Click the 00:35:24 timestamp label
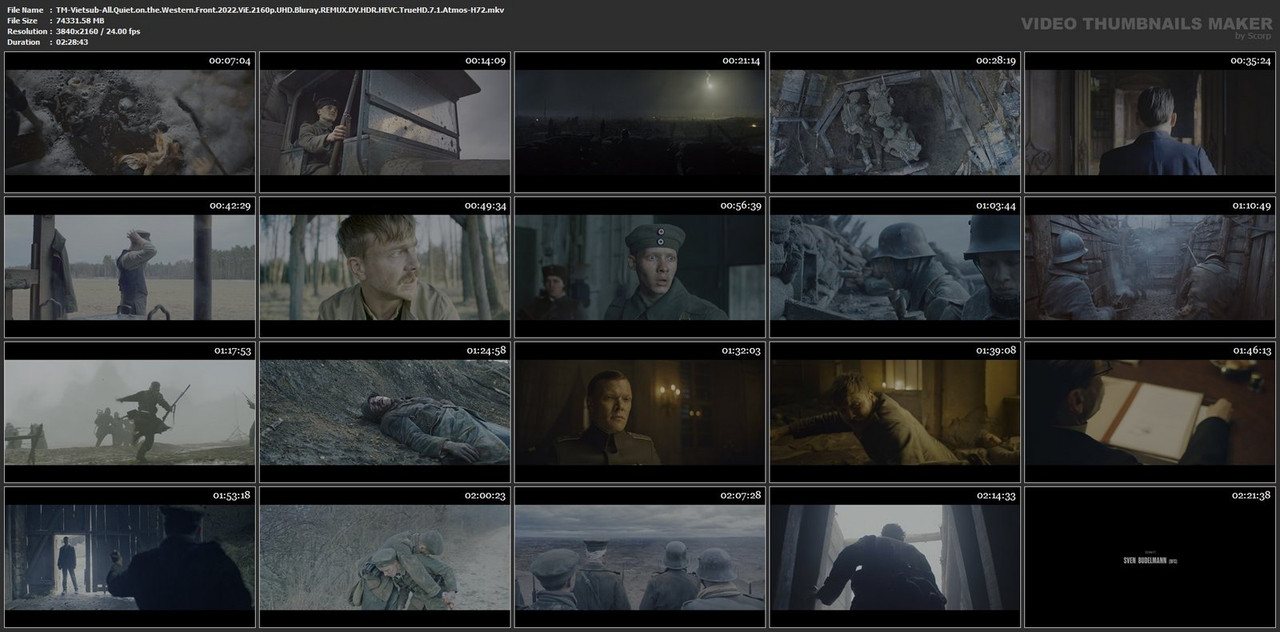The height and width of the screenshot is (632, 1280). (1249, 61)
